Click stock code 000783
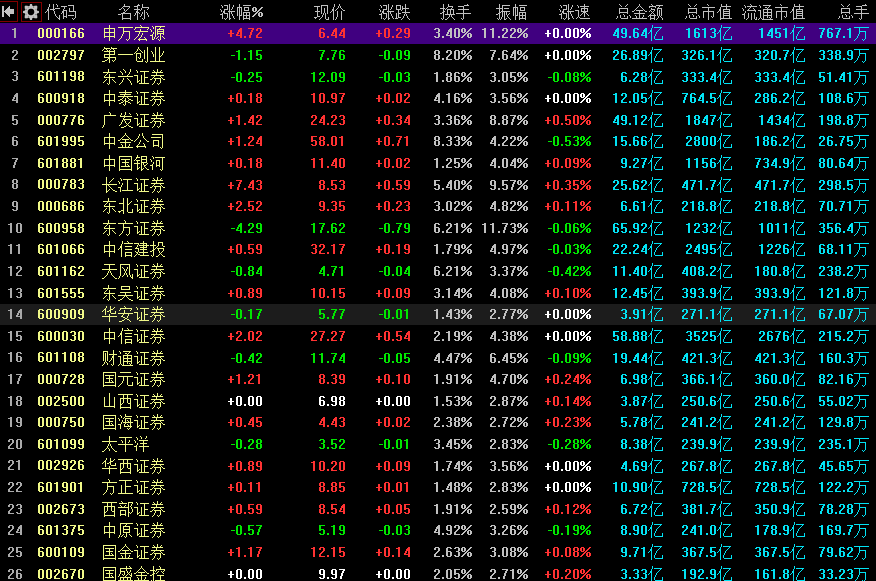This screenshot has width=876, height=581. click(x=61, y=185)
